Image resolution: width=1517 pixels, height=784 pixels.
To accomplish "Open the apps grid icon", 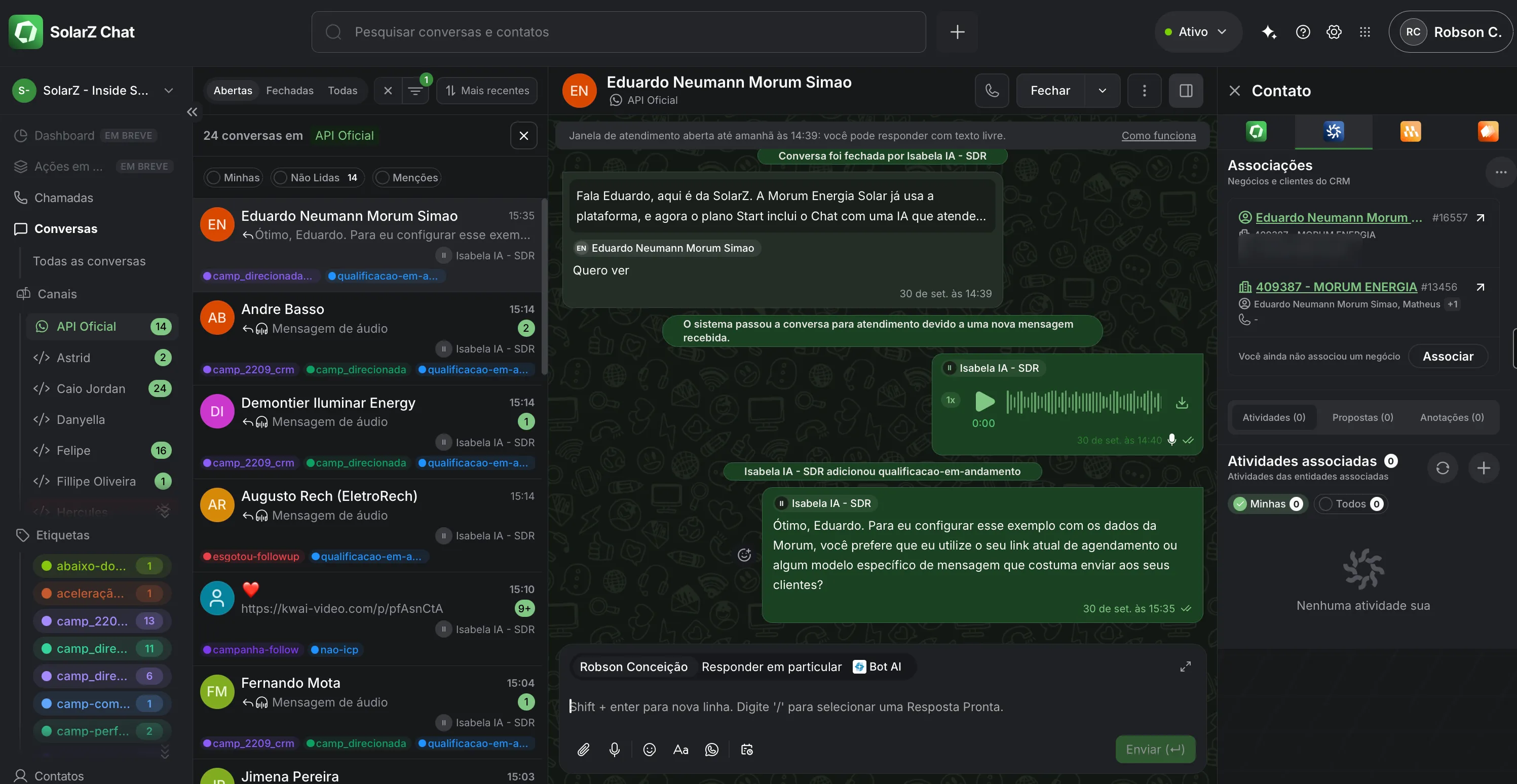I will pos(1364,32).
